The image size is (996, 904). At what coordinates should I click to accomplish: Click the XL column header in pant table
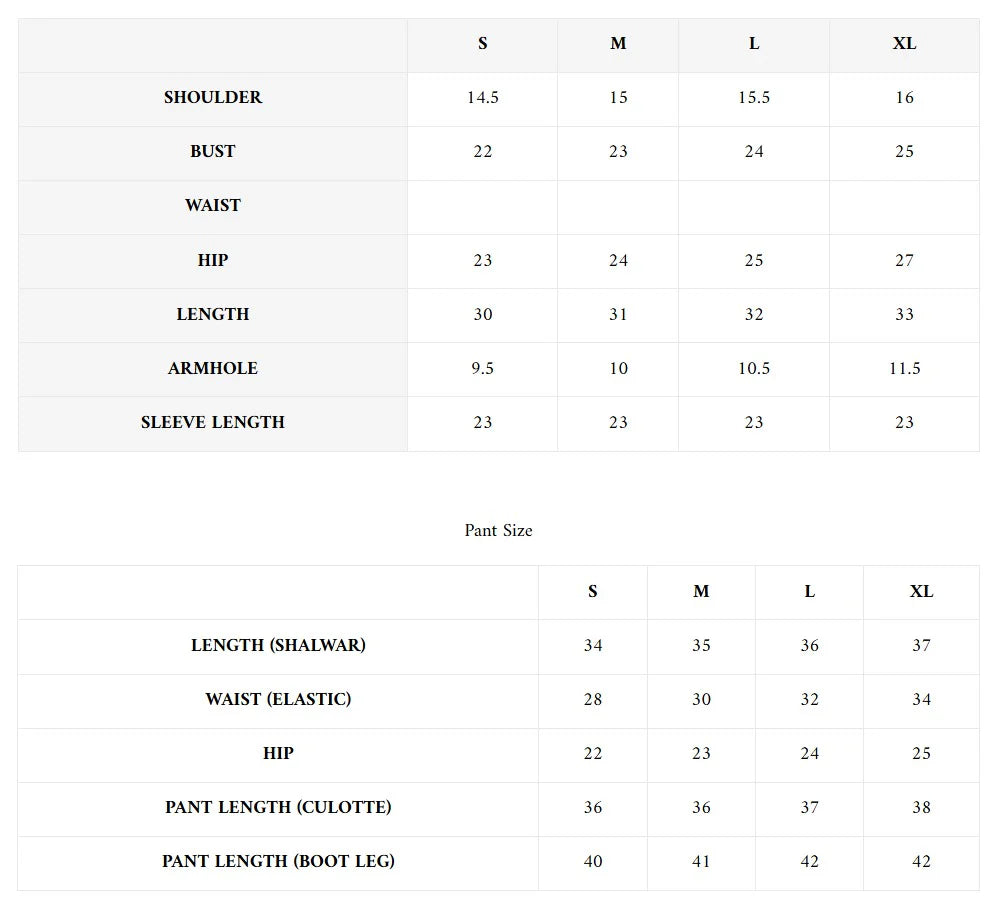921,592
